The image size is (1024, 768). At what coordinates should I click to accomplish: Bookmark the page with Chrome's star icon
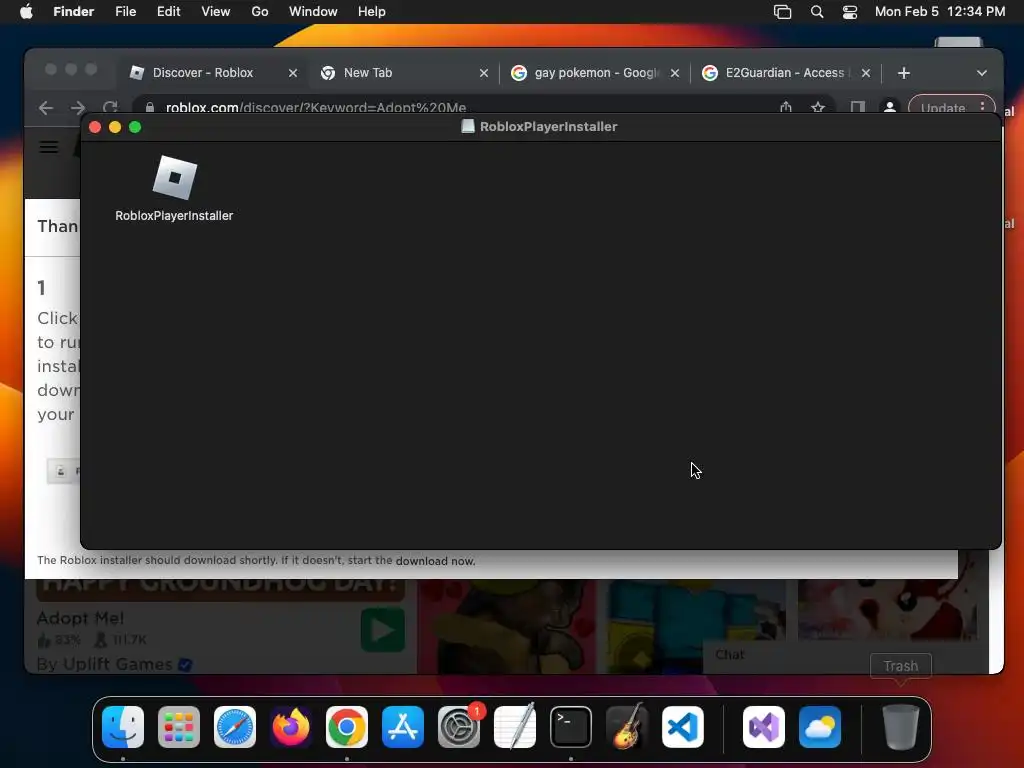coord(818,108)
